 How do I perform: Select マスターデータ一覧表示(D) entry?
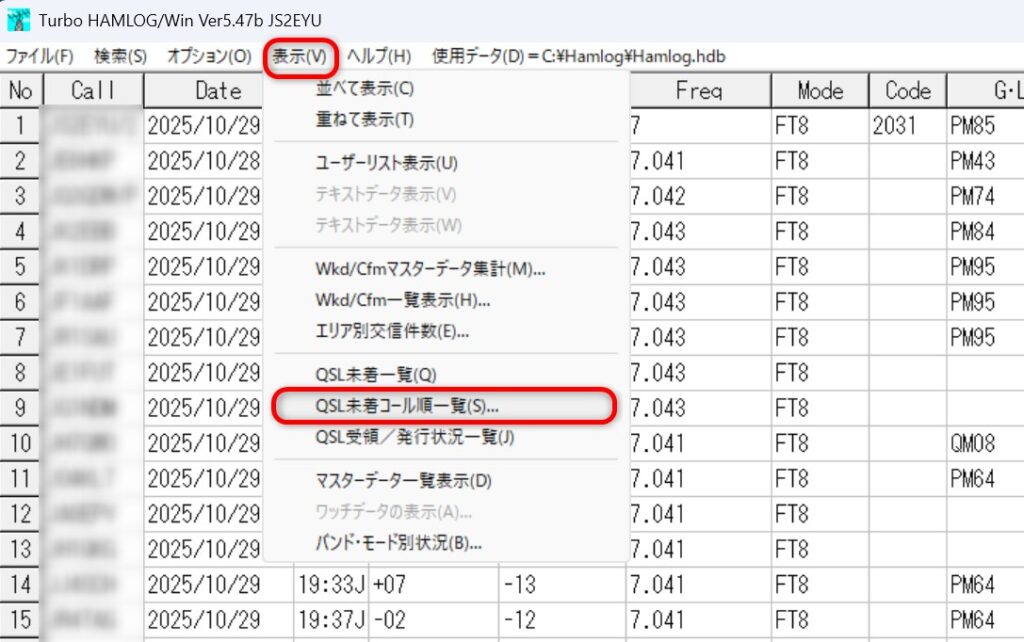403,480
